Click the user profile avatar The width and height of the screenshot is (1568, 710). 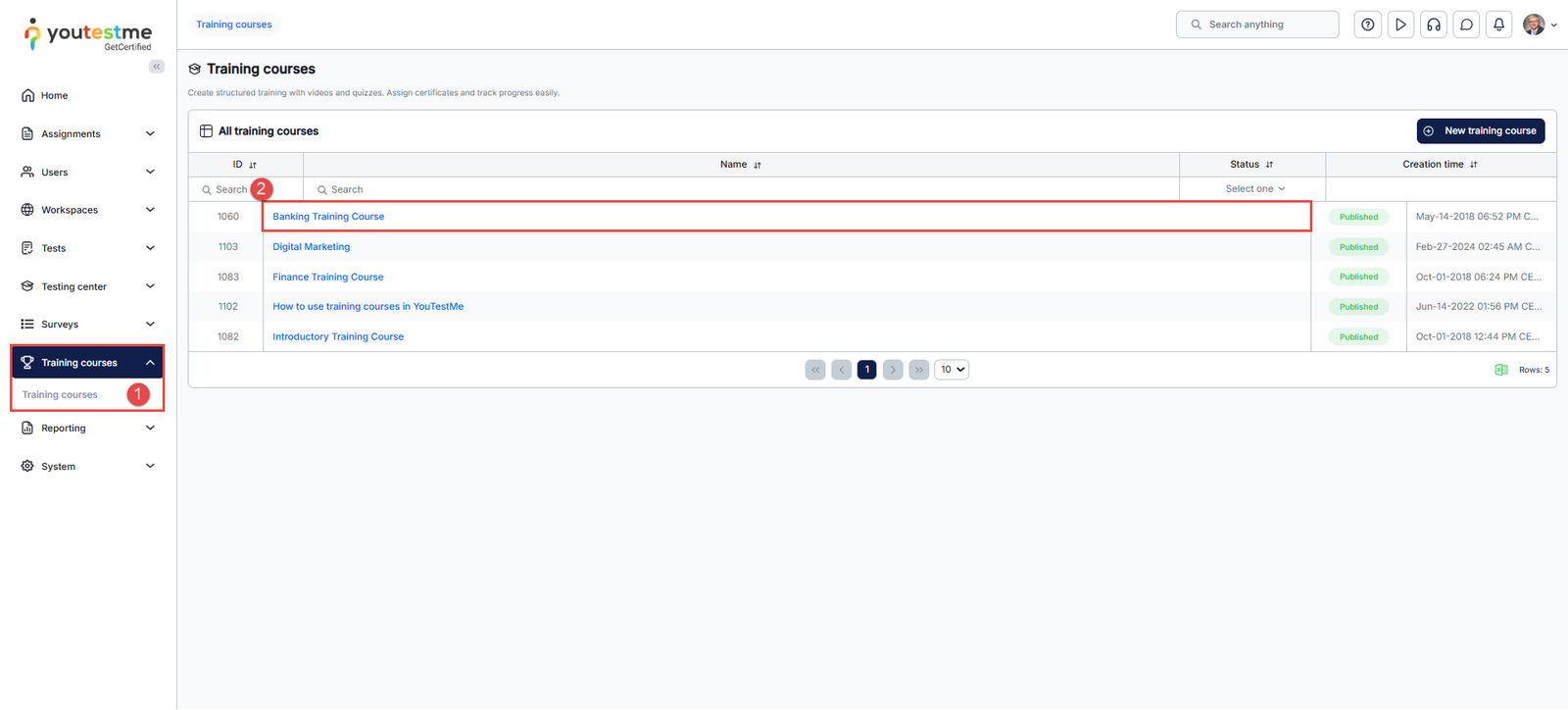pyautogui.click(x=1534, y=25)
